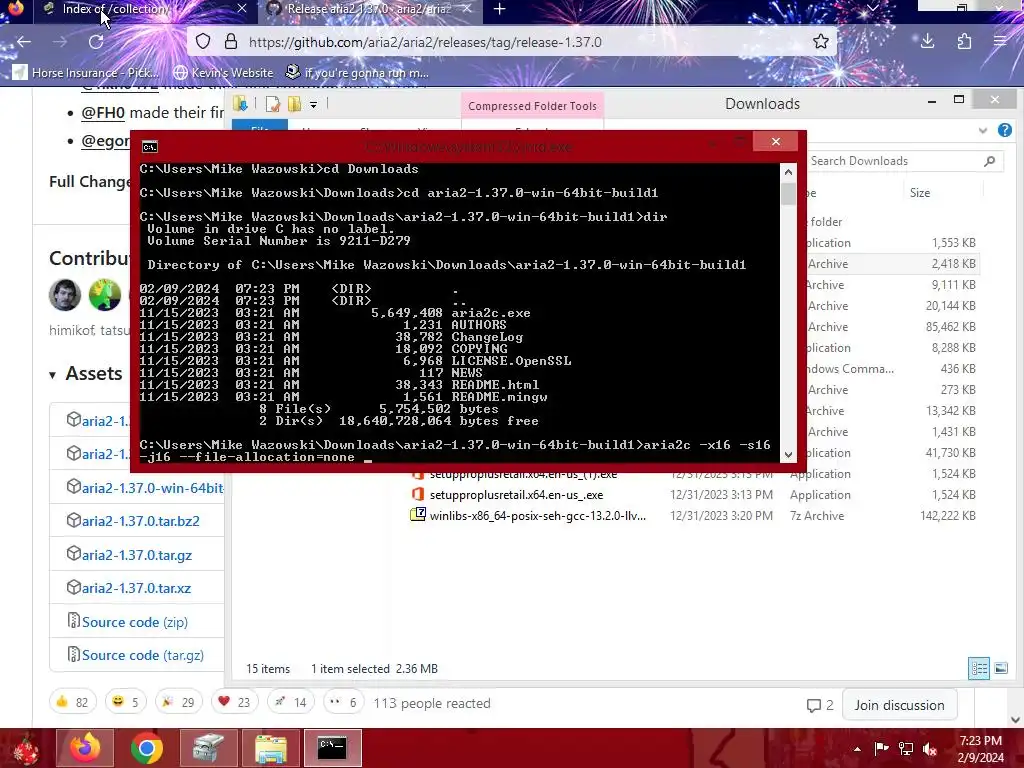The height and width of the screenshot is (768, 1024).
Task: Toggle heart reaction with 23
Action: pyautogui.click(x=234, y=702)
